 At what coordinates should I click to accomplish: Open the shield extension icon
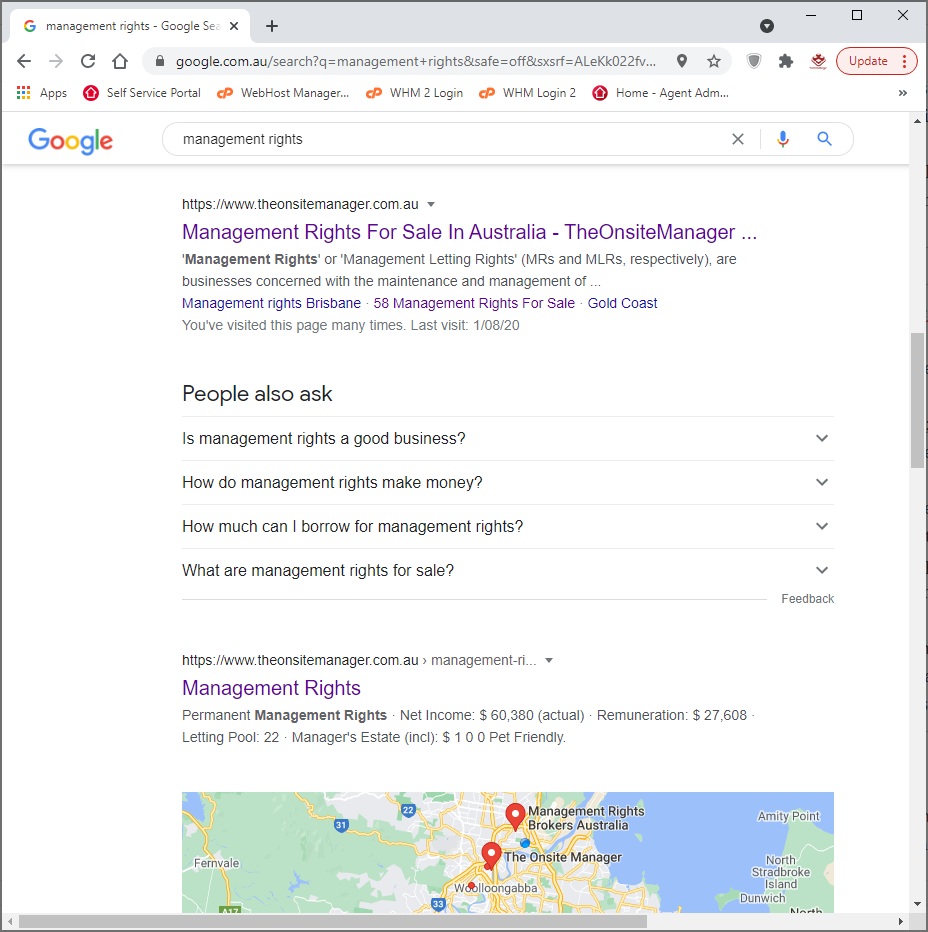tap(754, 61)
